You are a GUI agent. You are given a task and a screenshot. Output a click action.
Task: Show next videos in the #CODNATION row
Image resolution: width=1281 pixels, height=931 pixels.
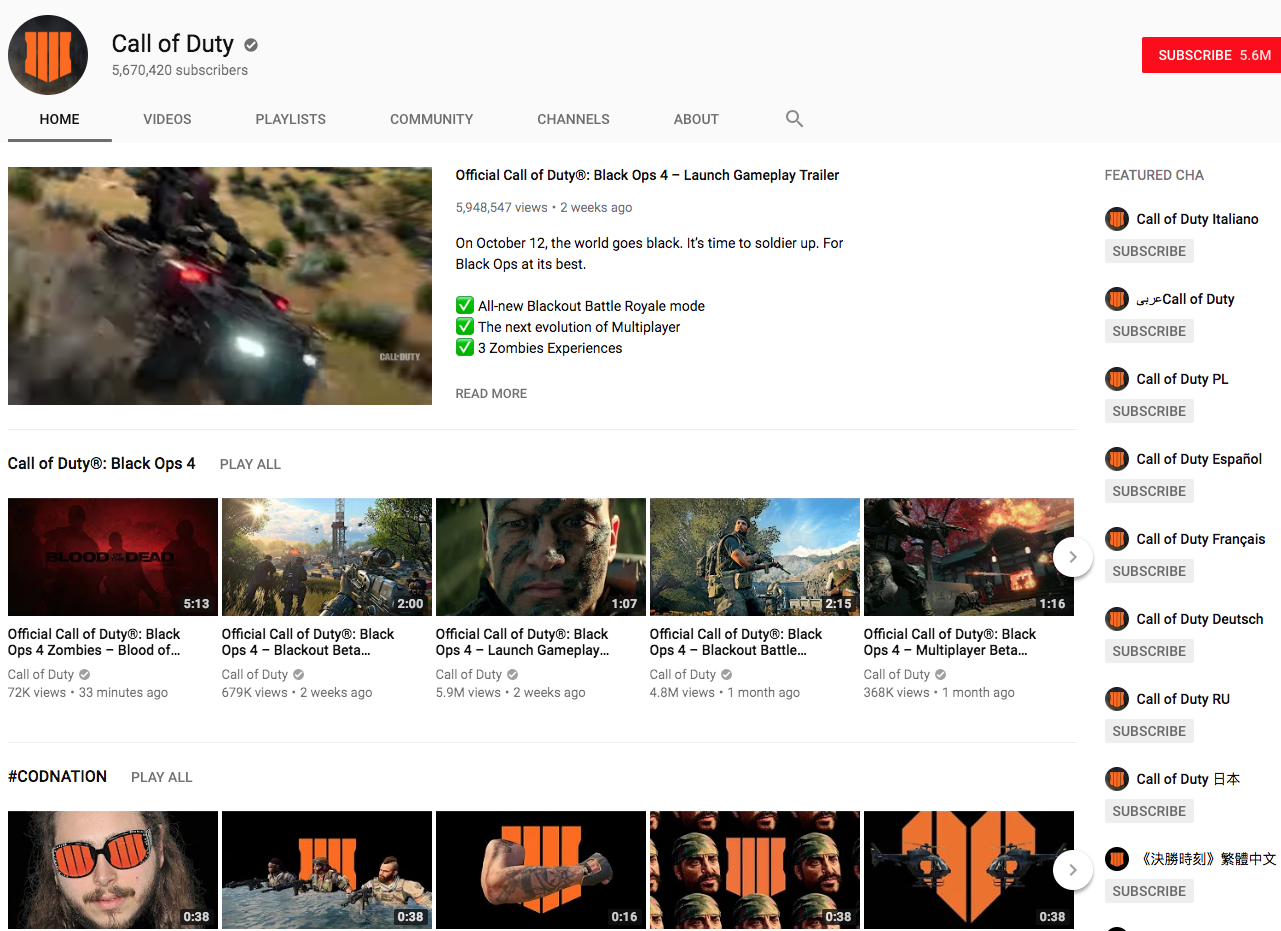pos(1073,870)
